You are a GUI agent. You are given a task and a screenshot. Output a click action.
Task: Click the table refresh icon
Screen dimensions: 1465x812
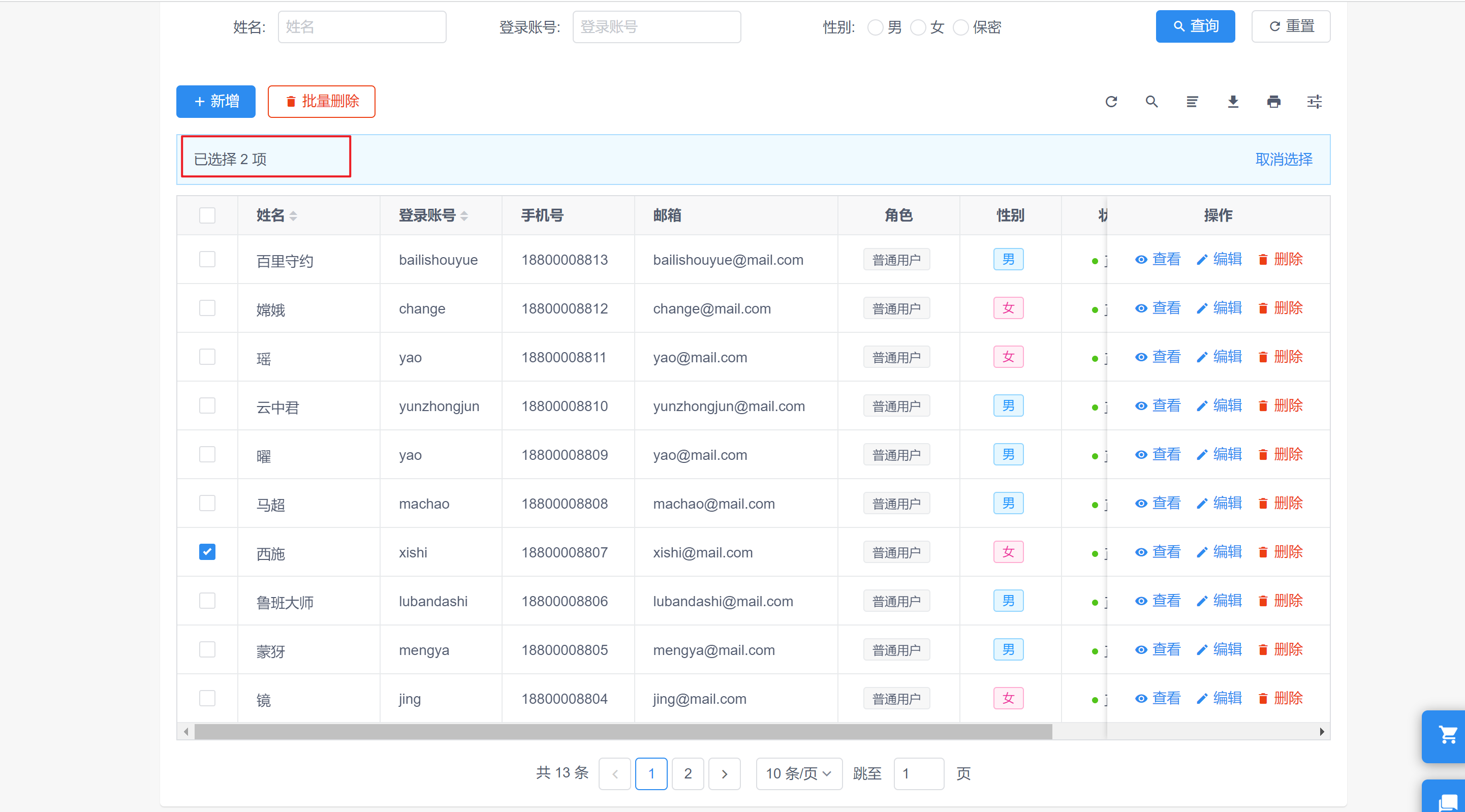point(1111,102)
